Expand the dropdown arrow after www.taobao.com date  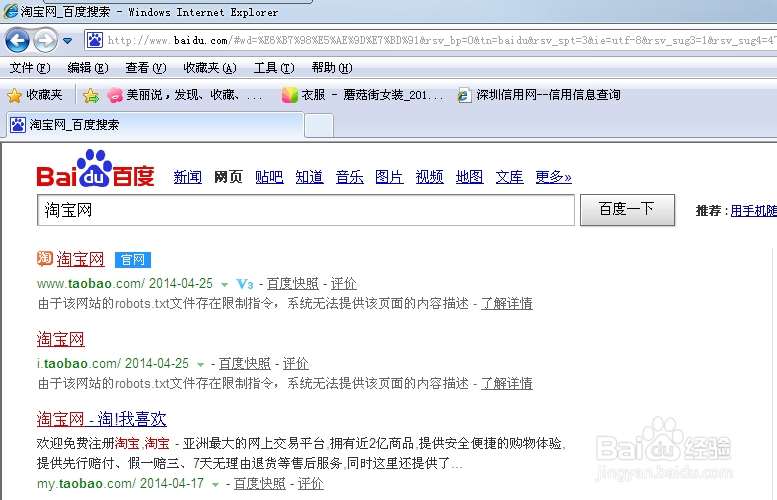pyautogui.click(x=224, y=284)
